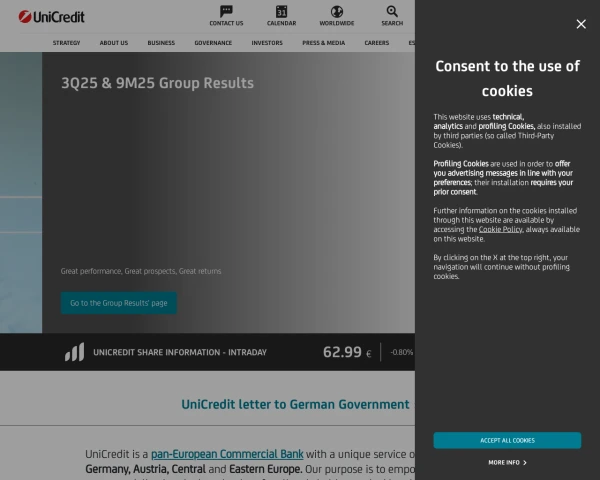
Task: Open the About Us menu
Action: pyautogui.click(x=114, y=43)
